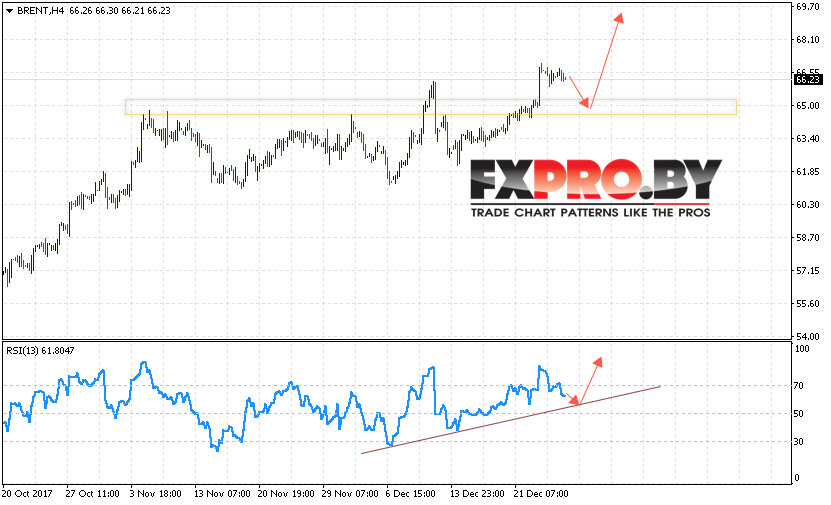Click the 20 Oct 2017 date label
Image resolution: width=831 pixels, height=505 pixels.
tap(28, 494)
